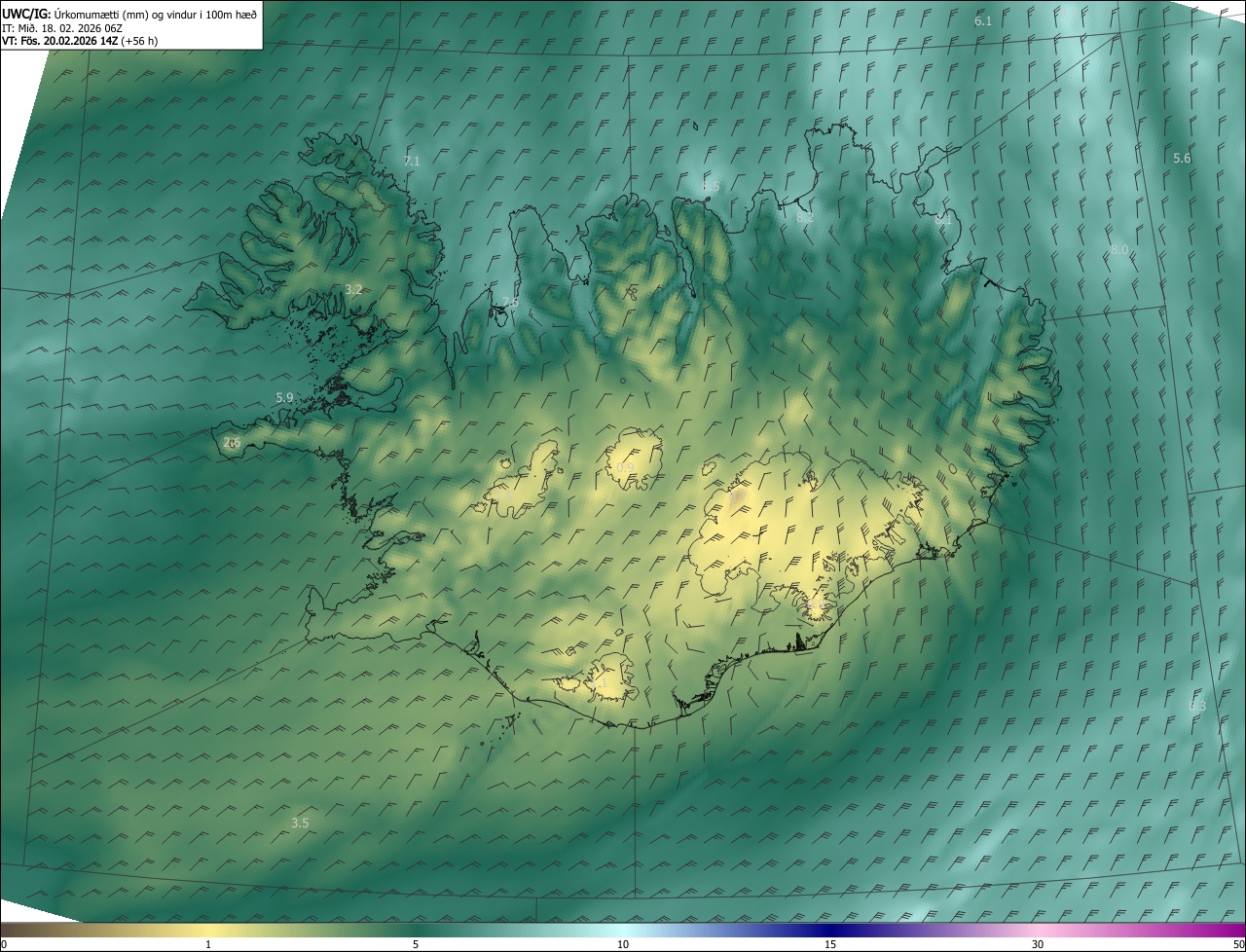The width and height of the screenshot is (1246, 952).
Task: Select the 'IT: Mið. 18. 02. 2026 06Z' line
Action: (61, 28)
